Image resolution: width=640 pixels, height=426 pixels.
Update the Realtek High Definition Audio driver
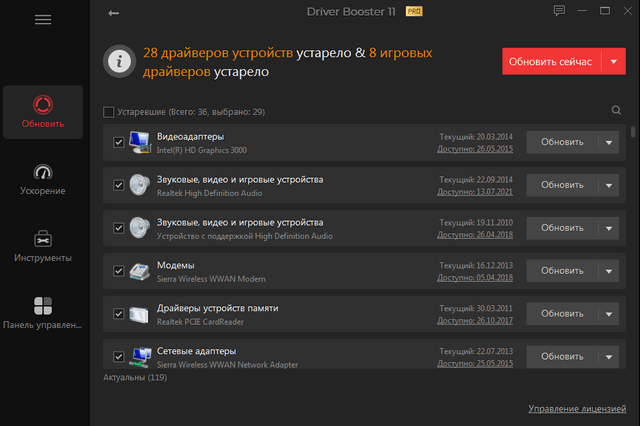(x=562, y=185)
